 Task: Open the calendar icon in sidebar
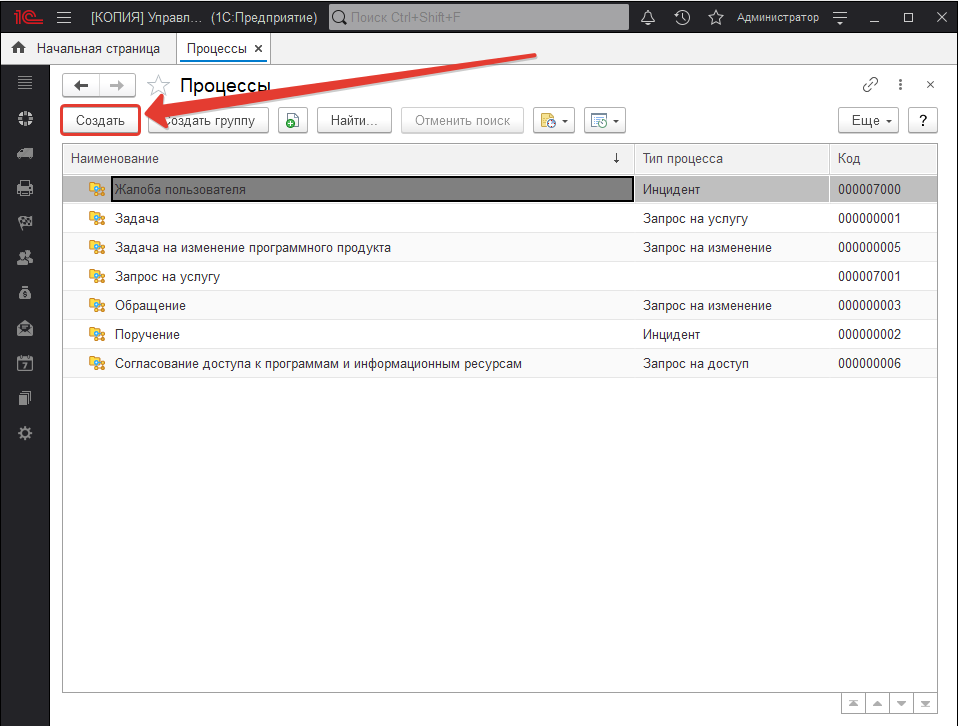25,363
